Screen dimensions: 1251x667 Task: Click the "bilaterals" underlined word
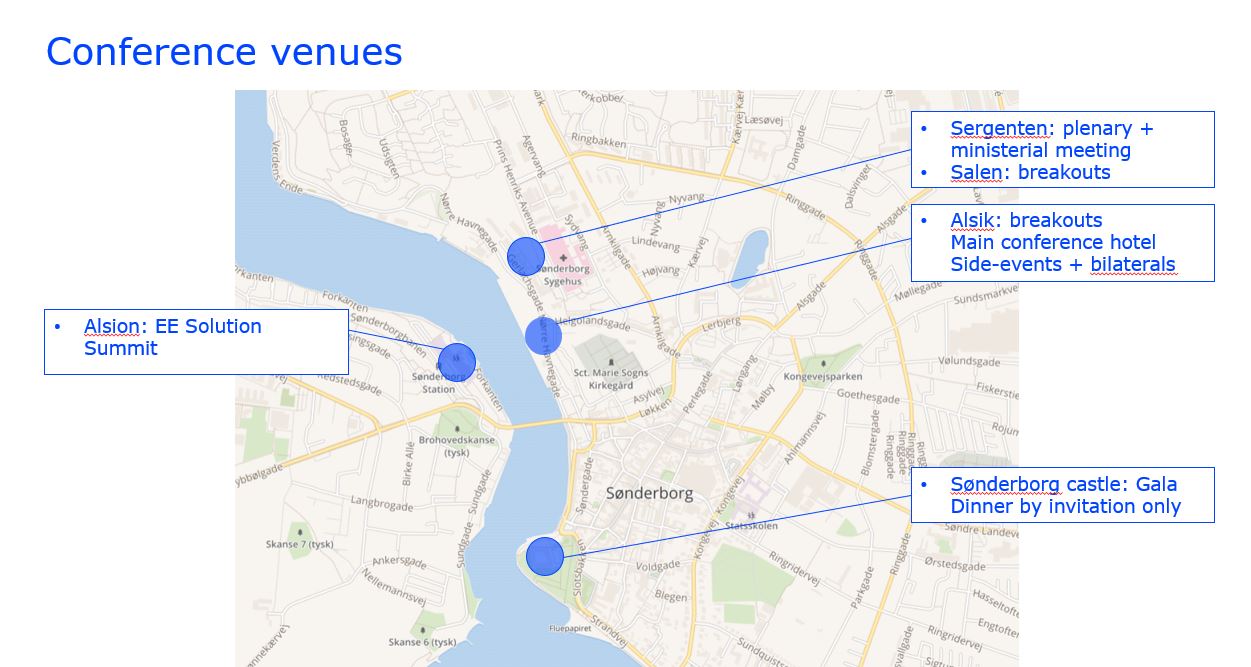click(x=1133, y=265)
